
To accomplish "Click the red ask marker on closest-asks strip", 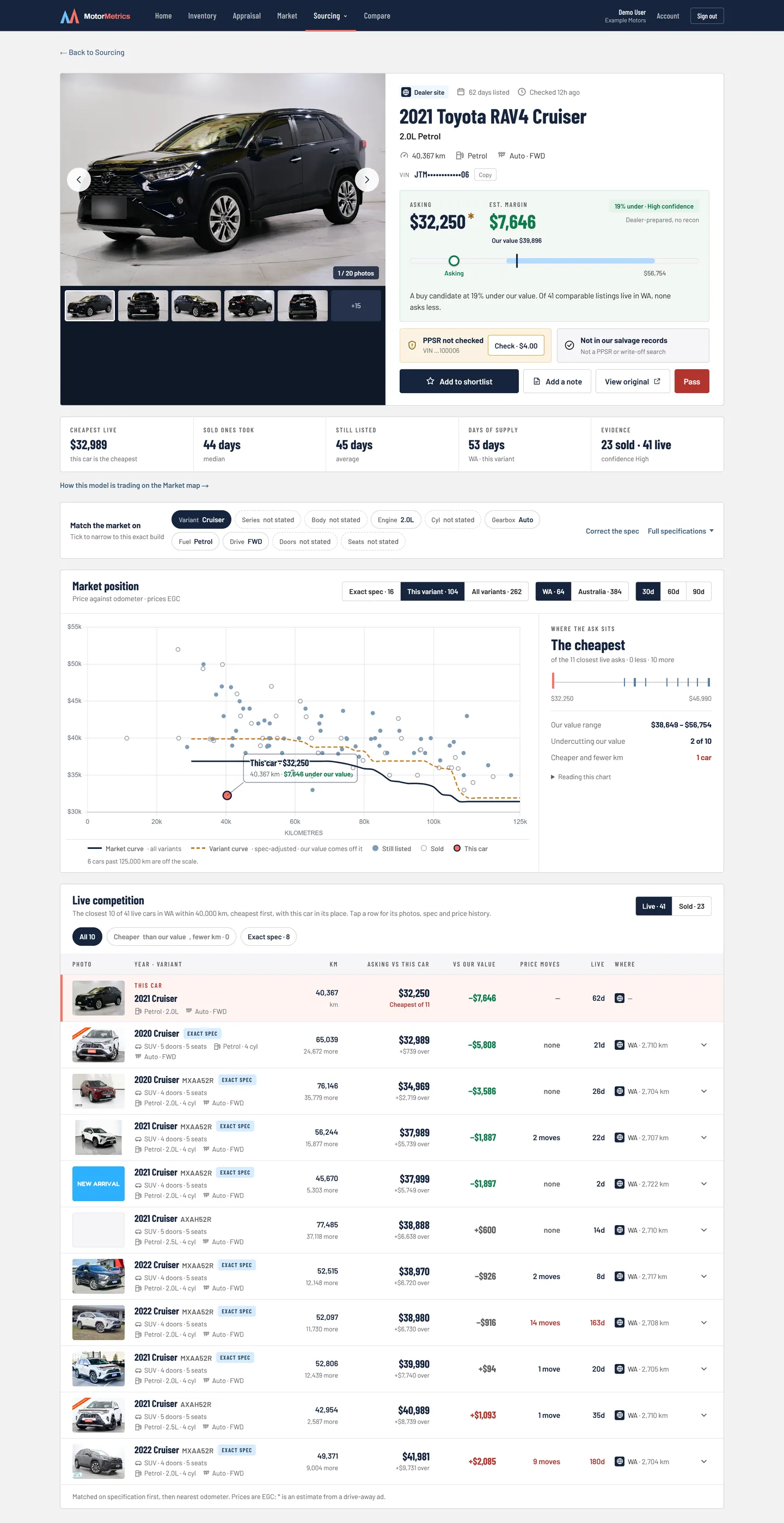I will (x=553, y=681).
